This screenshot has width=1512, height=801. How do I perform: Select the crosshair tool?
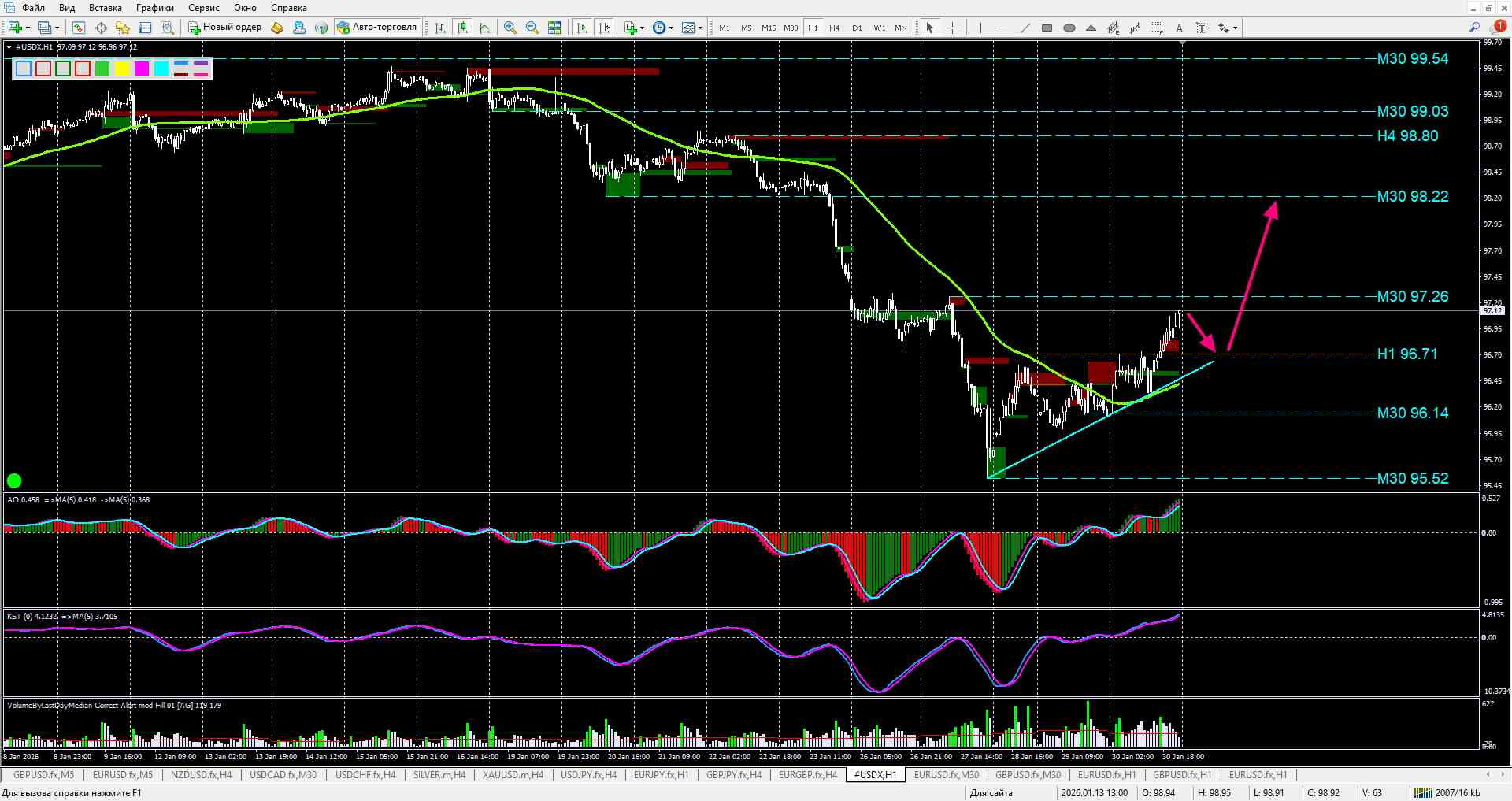(952, 28)
